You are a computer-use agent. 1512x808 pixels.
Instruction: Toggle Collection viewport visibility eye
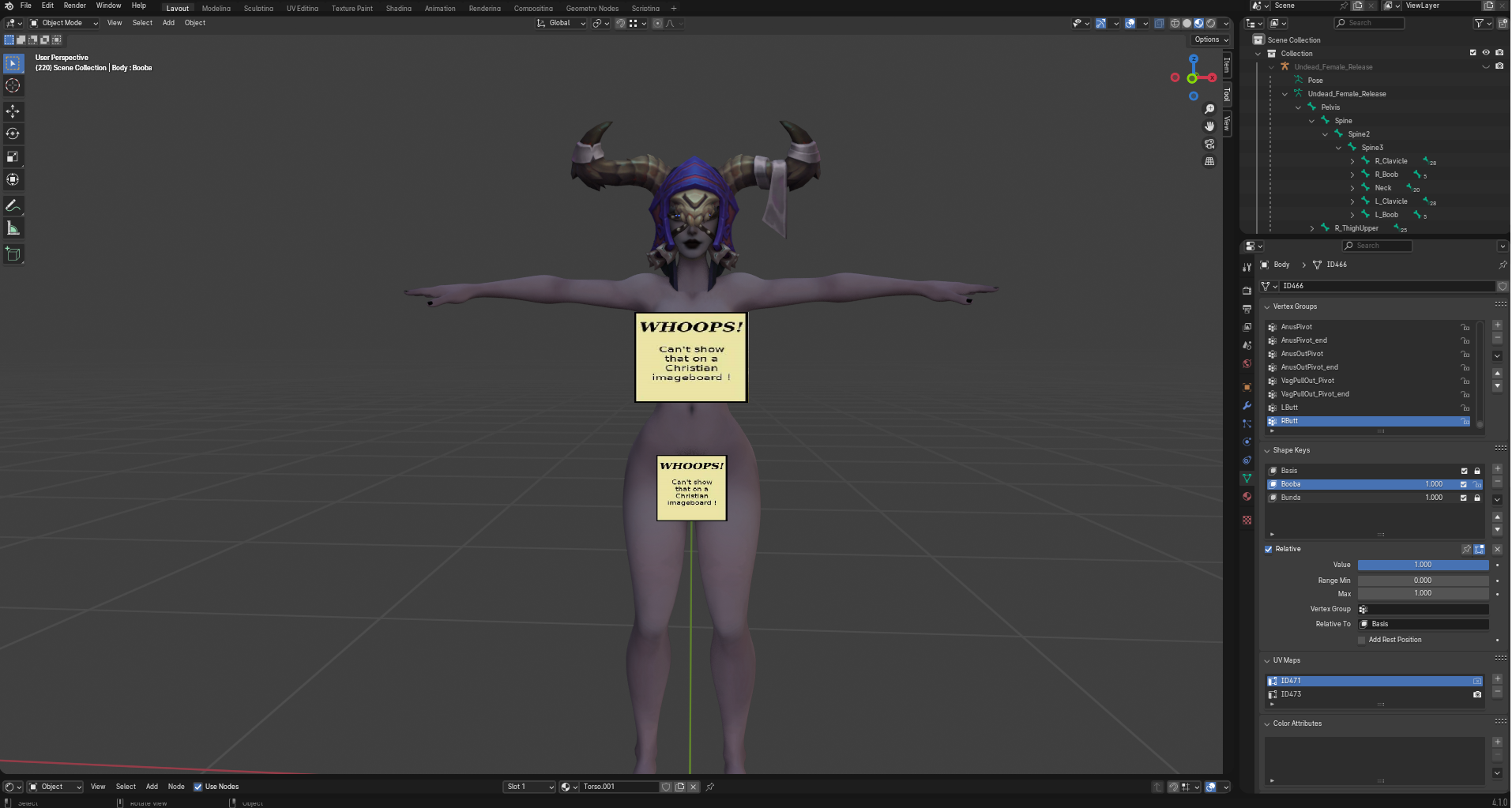[x=1486, y=53]
